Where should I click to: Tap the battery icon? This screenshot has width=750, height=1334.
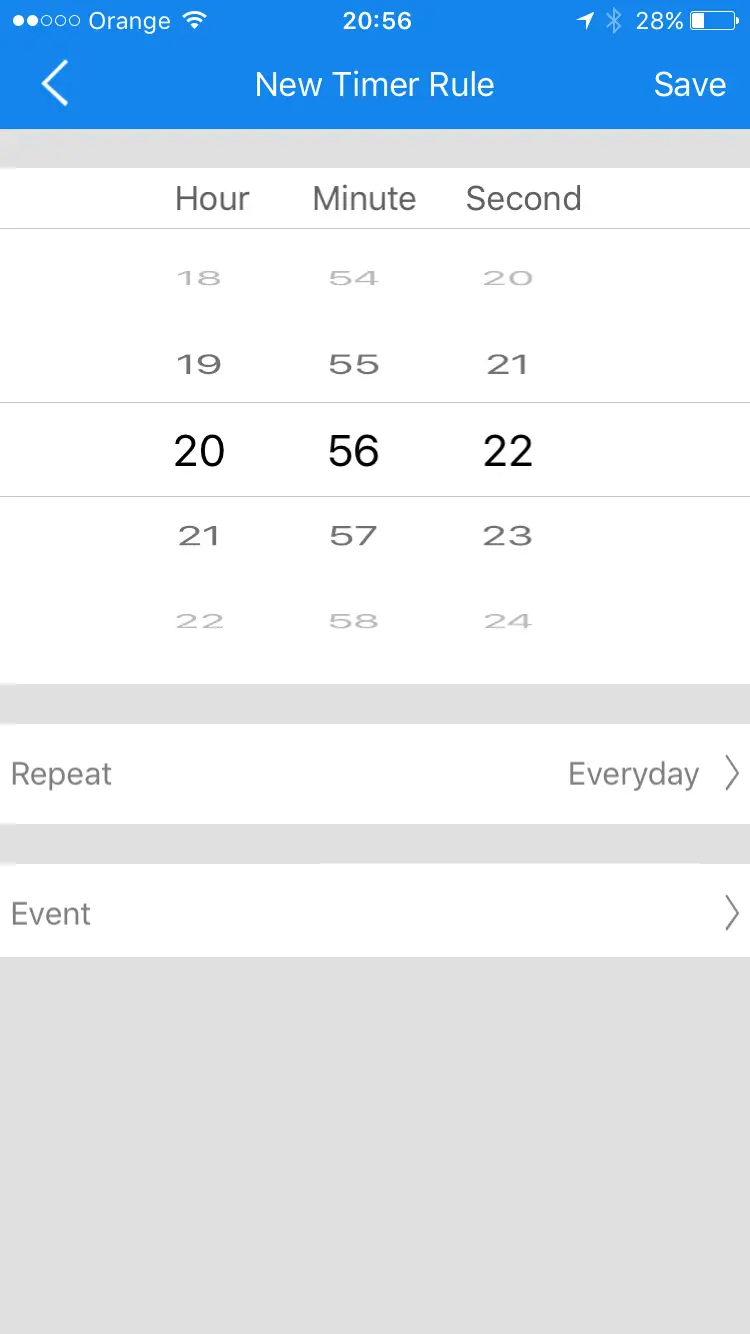tap(712, 20)
